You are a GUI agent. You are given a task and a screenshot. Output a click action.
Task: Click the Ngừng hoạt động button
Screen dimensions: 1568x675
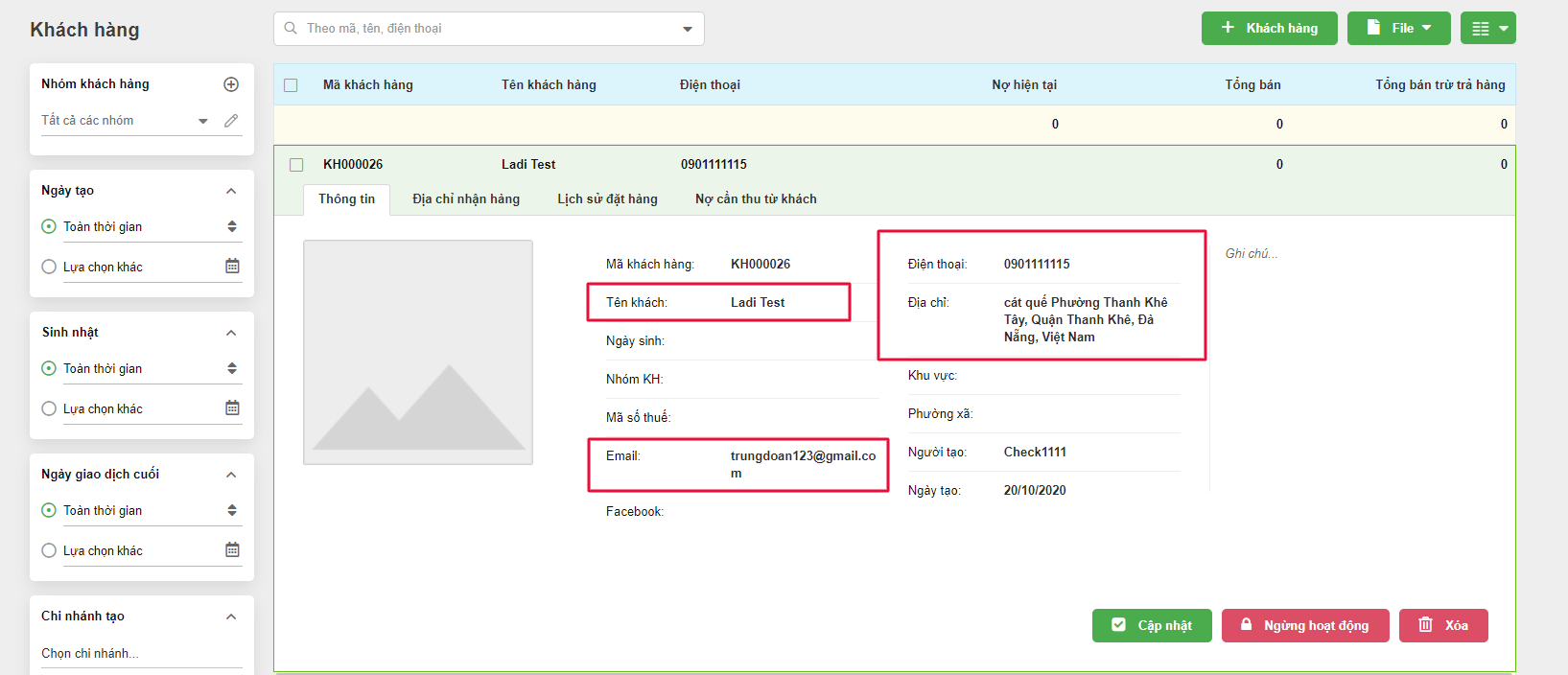click(1304, 625)
